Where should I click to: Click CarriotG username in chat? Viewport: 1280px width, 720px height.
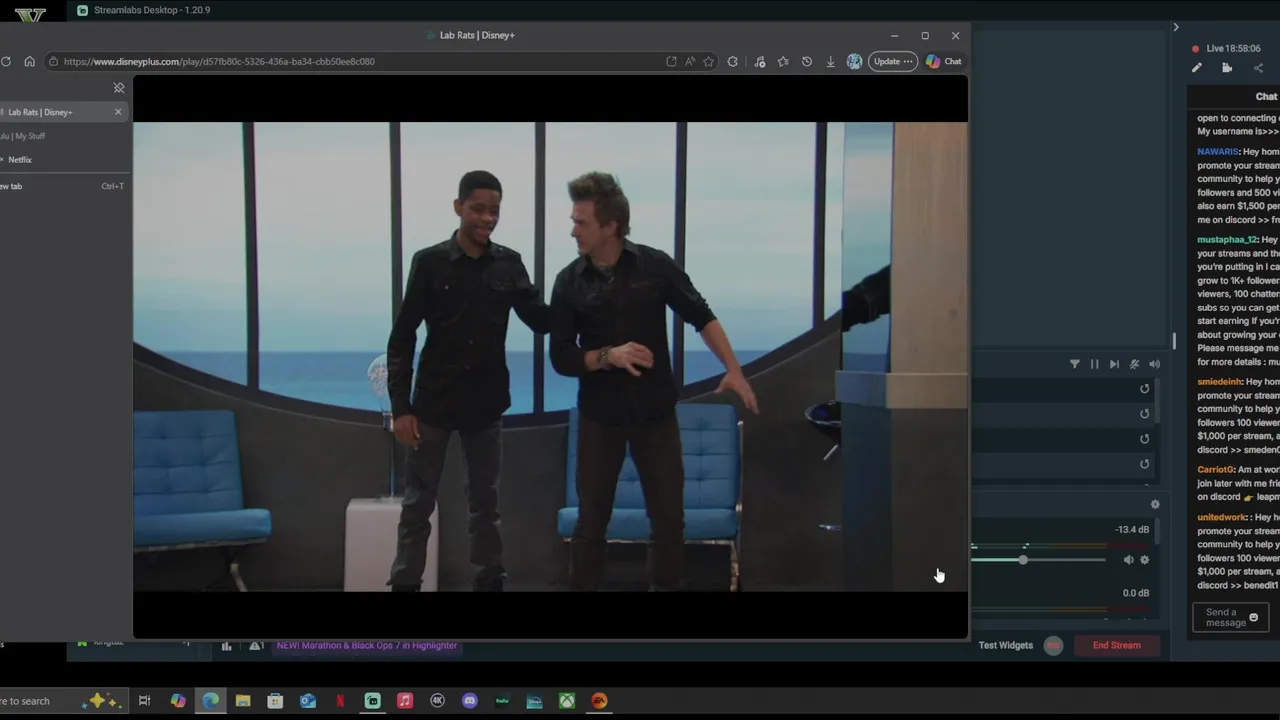pyautogui.click(x=1215, y=470)
